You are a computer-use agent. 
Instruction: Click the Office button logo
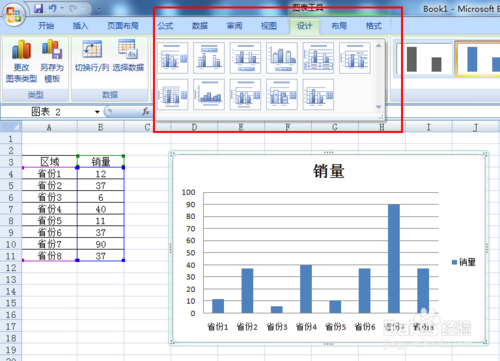[x=14, y=14]
